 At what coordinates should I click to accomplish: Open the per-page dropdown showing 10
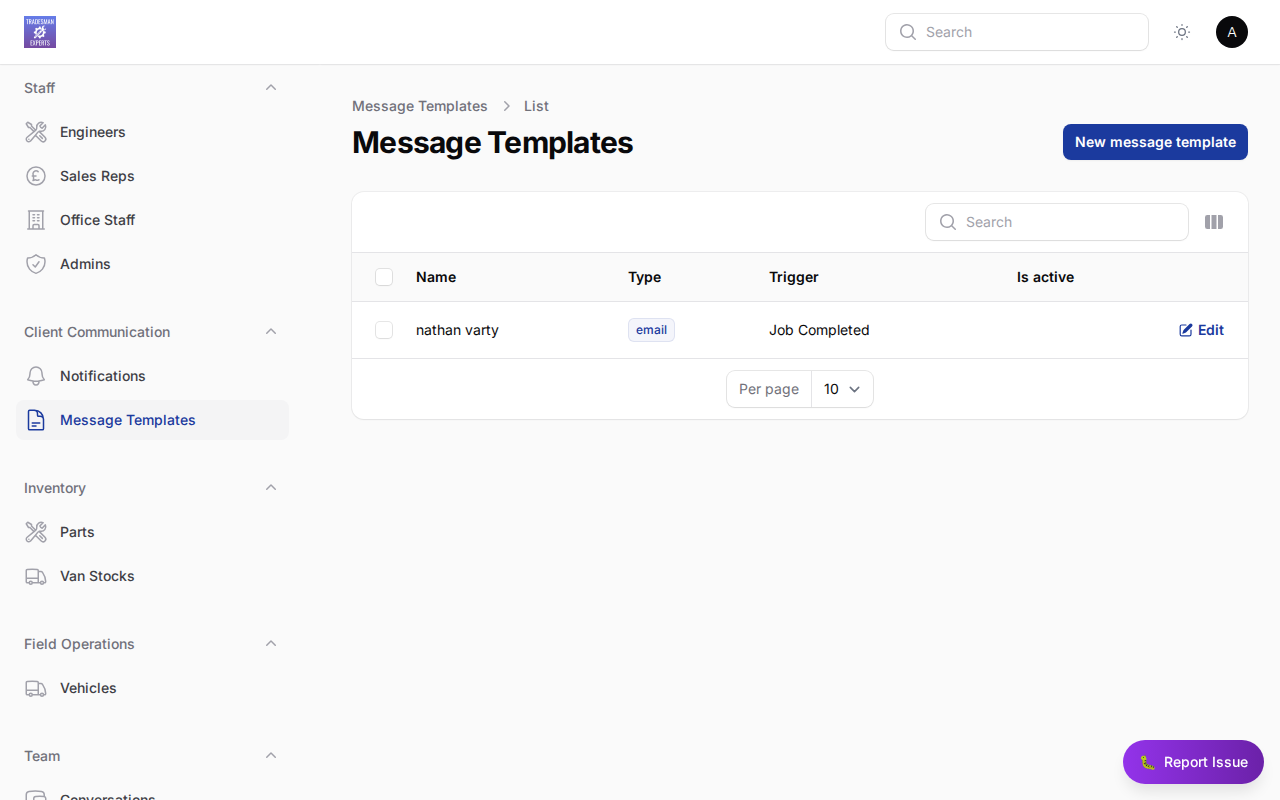point(842,389)
